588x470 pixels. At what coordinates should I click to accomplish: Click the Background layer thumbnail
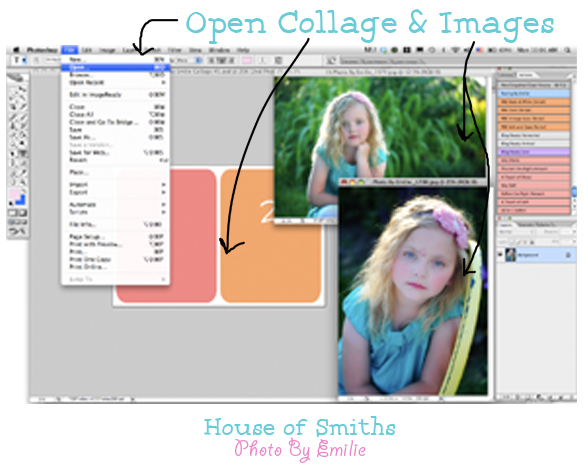coord(511,255)
